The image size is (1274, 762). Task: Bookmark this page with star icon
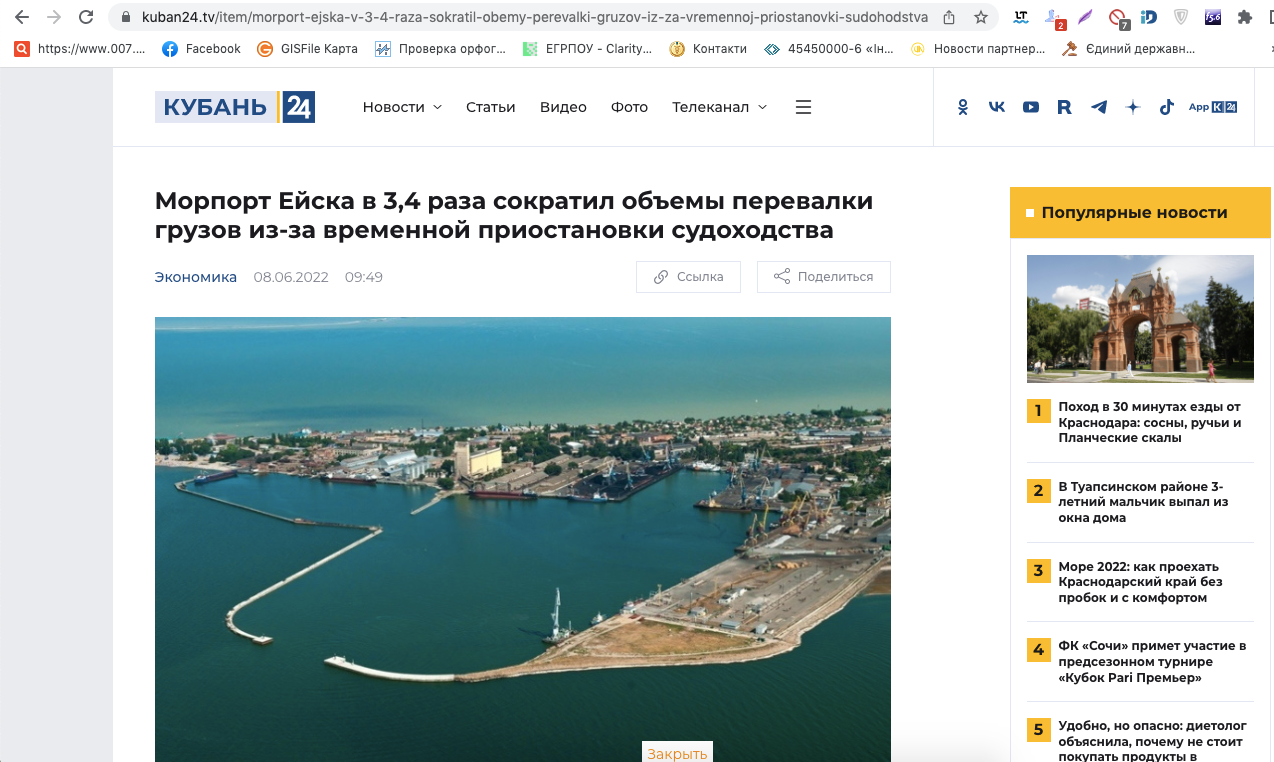pos(981,17)
